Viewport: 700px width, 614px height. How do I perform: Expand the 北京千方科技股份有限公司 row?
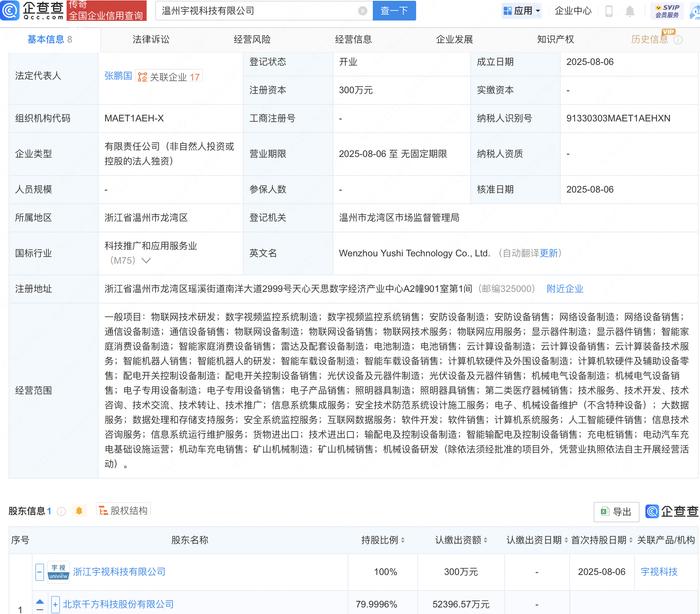coord(55,604)
